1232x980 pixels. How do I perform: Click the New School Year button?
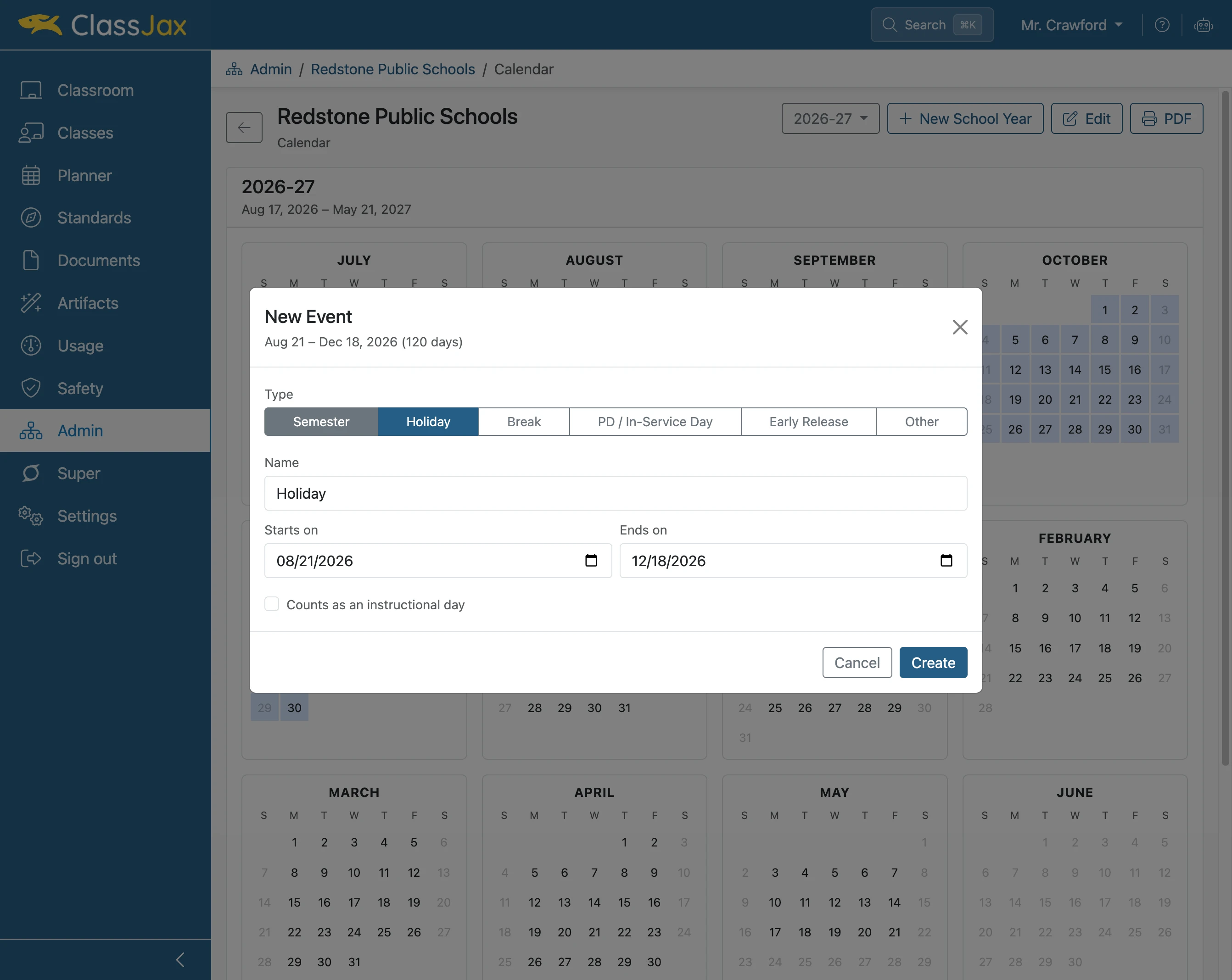965,119
